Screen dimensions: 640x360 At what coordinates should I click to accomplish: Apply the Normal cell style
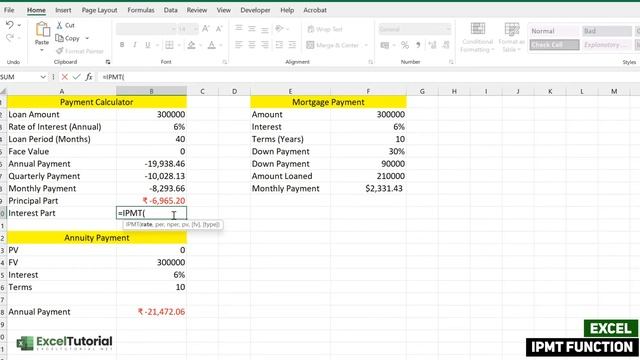click(x=554, y=31)
